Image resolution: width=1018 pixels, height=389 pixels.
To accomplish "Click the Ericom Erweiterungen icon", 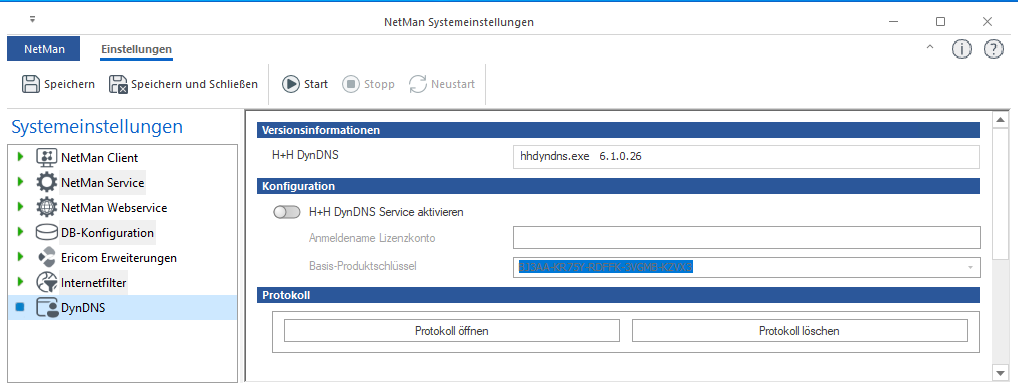I will [x=46, y=258].
